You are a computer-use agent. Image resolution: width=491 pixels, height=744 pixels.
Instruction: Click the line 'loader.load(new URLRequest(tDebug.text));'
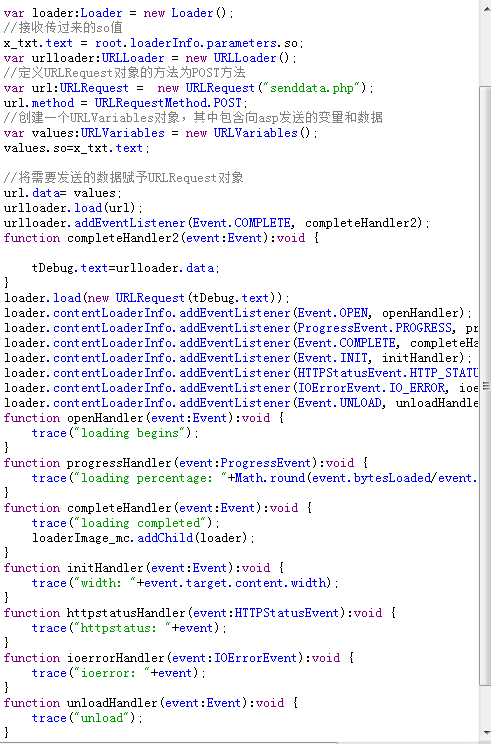click(x=147, y=298)
